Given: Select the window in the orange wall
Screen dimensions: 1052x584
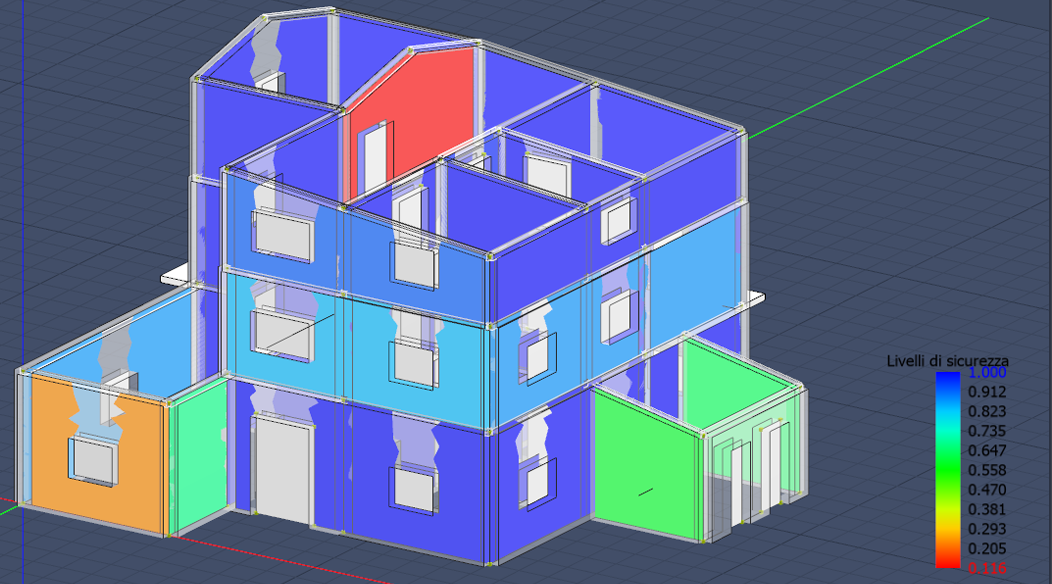Looking at the screenshot, I should click(x=93, y=460).
